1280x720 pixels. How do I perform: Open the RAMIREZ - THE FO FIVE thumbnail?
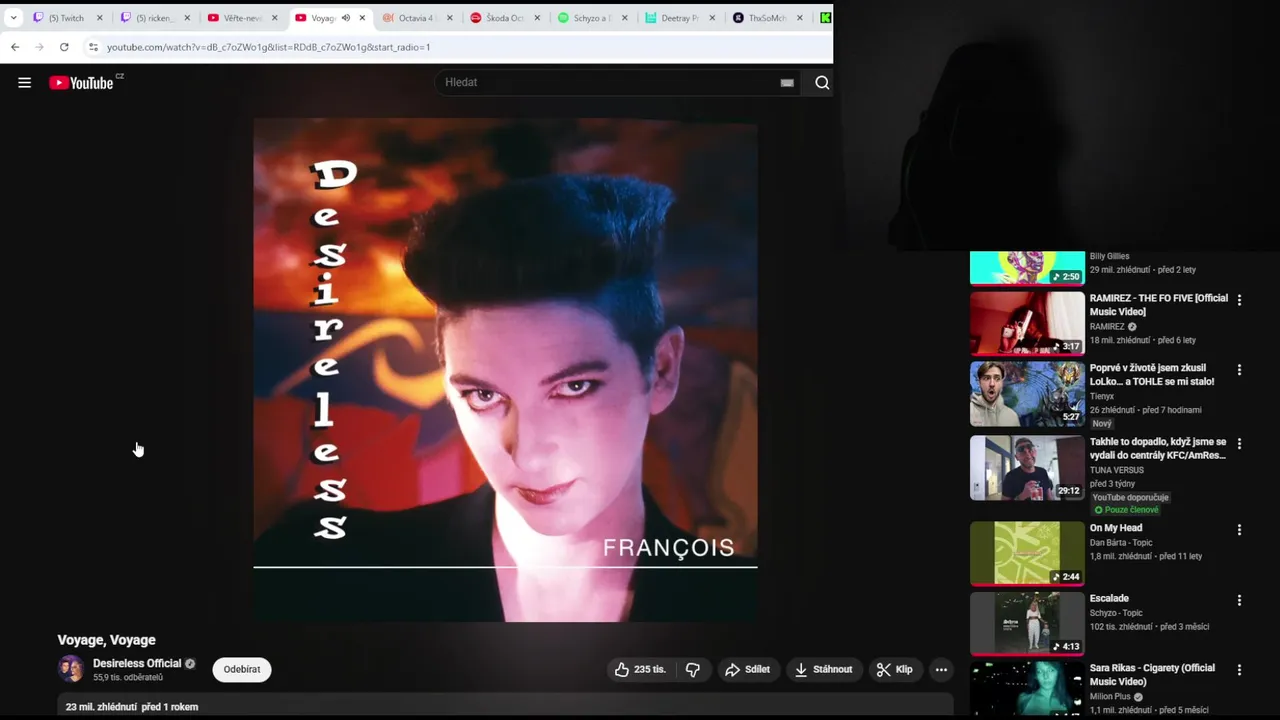point(1027,323)
